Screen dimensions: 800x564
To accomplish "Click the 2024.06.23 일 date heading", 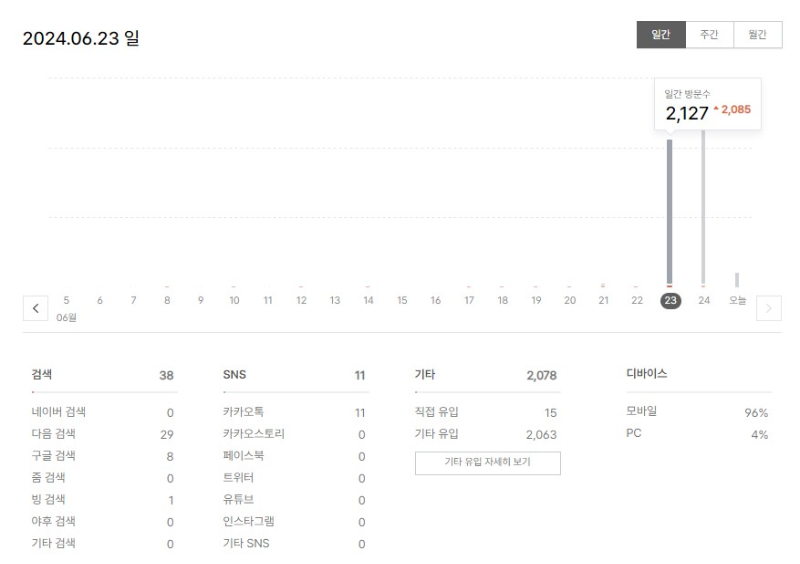I will click(x=81, y=38).
